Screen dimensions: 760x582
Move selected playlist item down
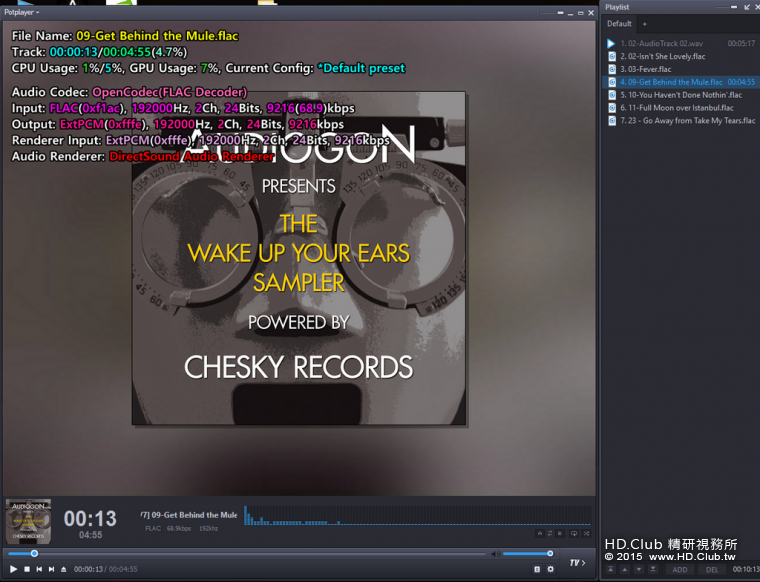click(639, 569)
